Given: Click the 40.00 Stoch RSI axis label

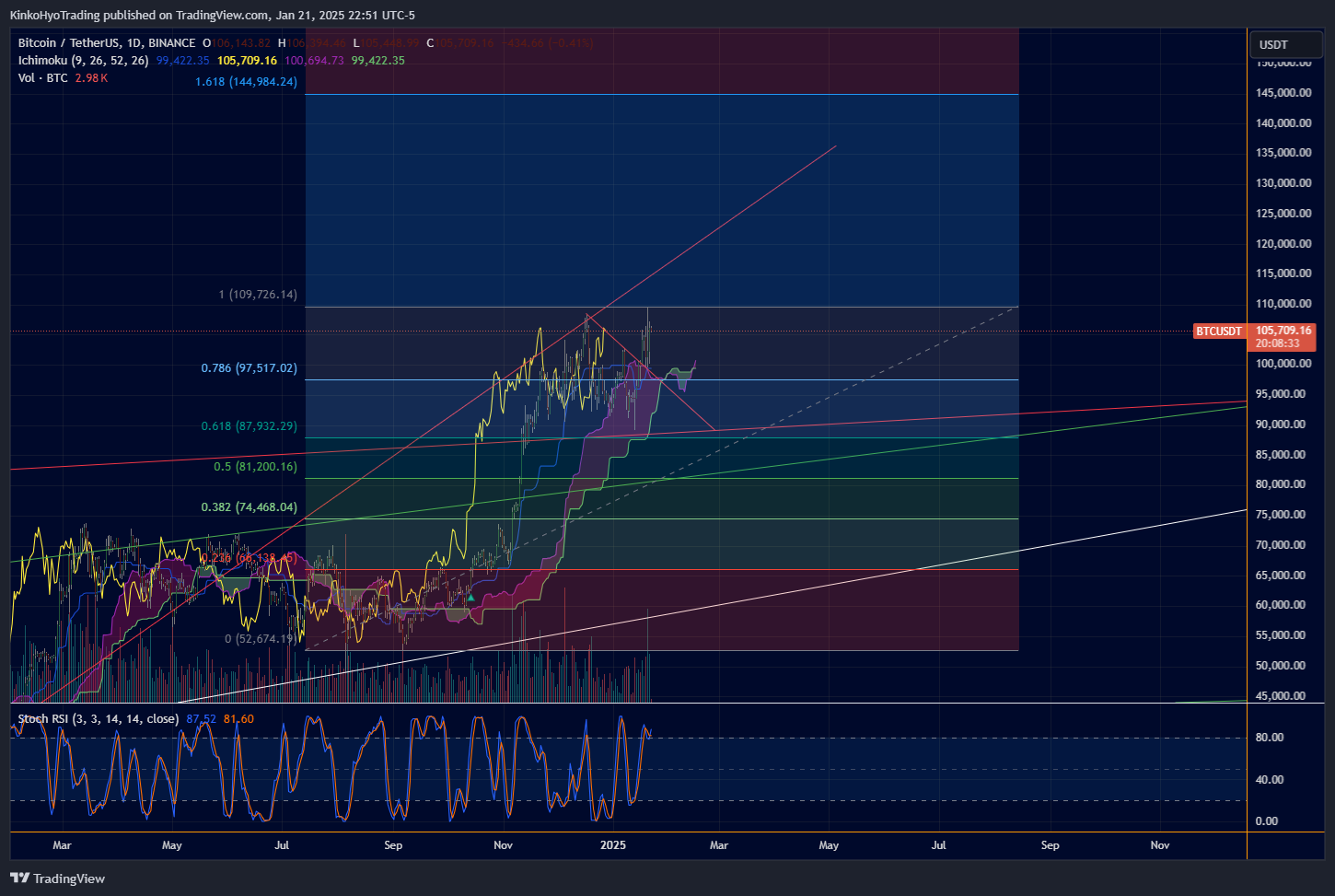Looking at the screenshot, I should tap(1270, 779).
